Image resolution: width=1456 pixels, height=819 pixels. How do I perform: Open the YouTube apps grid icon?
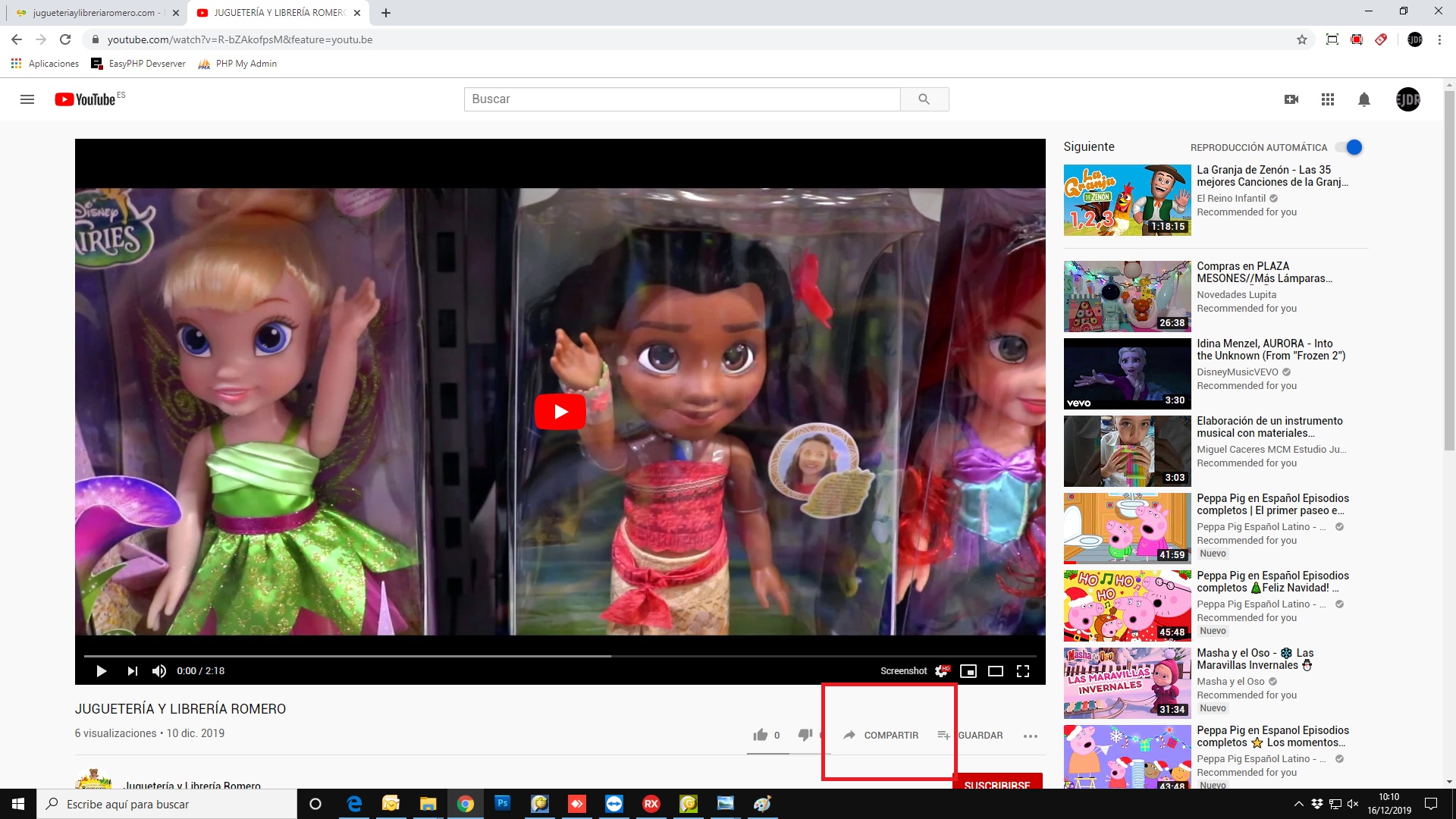[x=1328, y=99]
